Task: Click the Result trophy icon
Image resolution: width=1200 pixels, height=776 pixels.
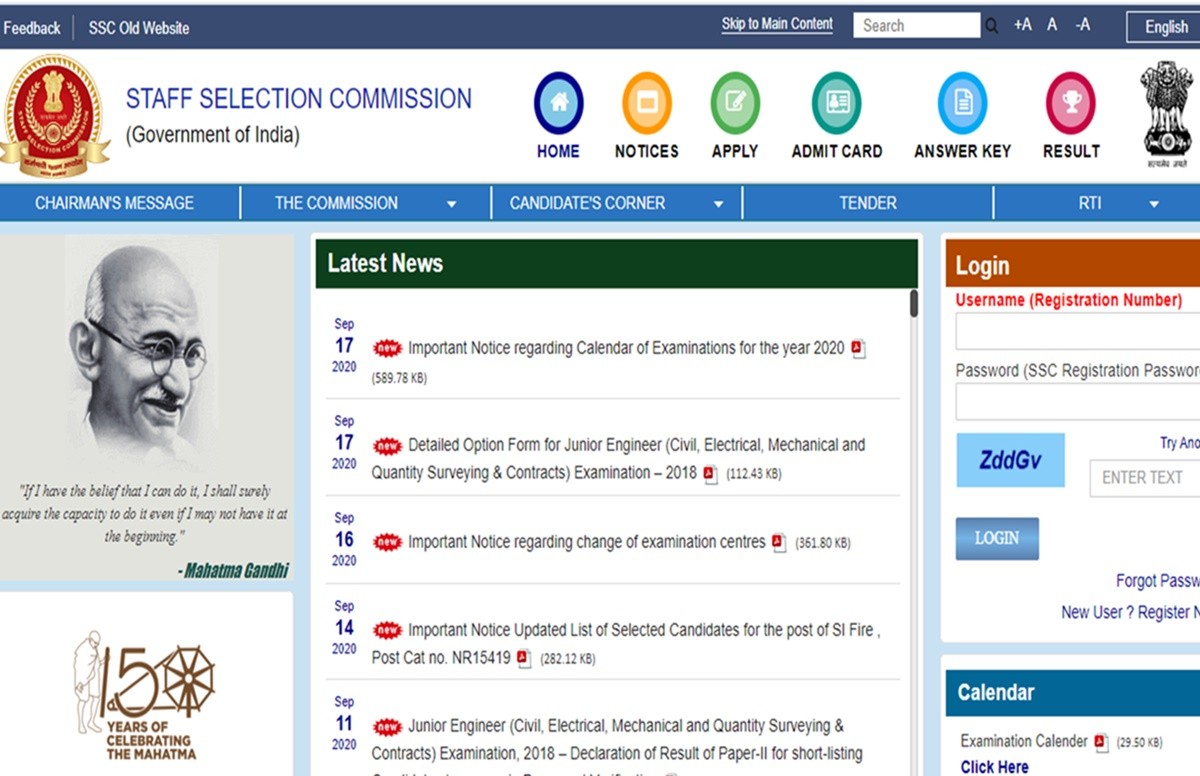Action: click(1070, 104)
